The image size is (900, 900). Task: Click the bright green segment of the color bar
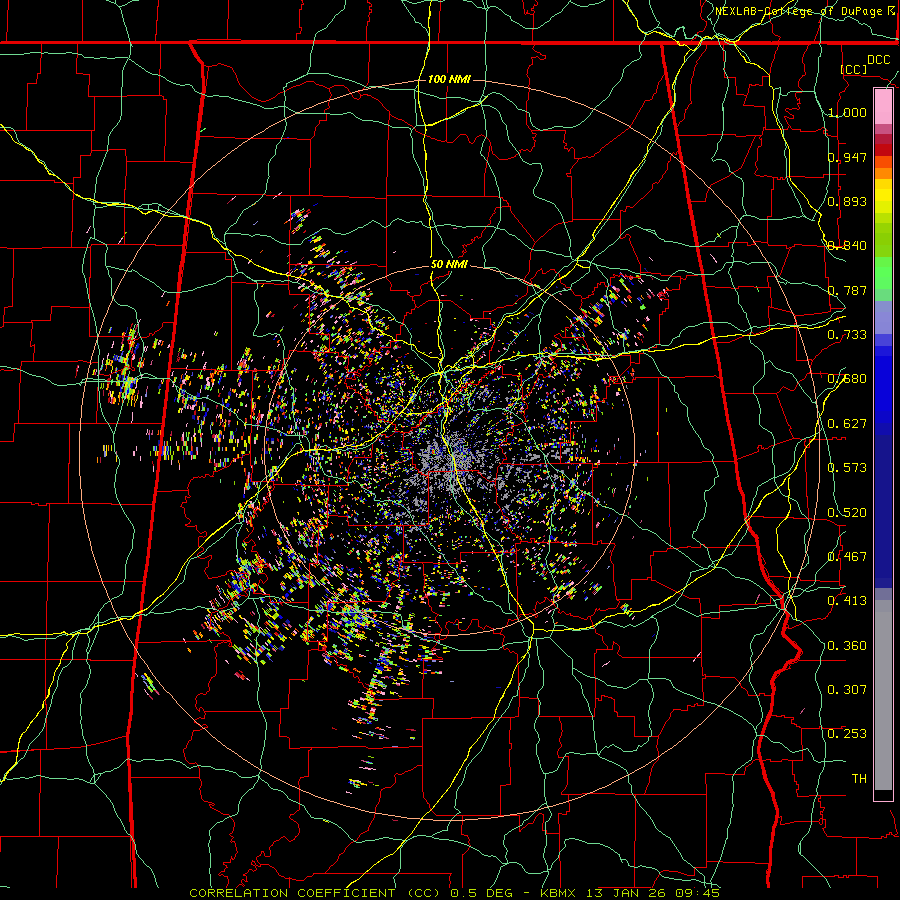(883, 273)
